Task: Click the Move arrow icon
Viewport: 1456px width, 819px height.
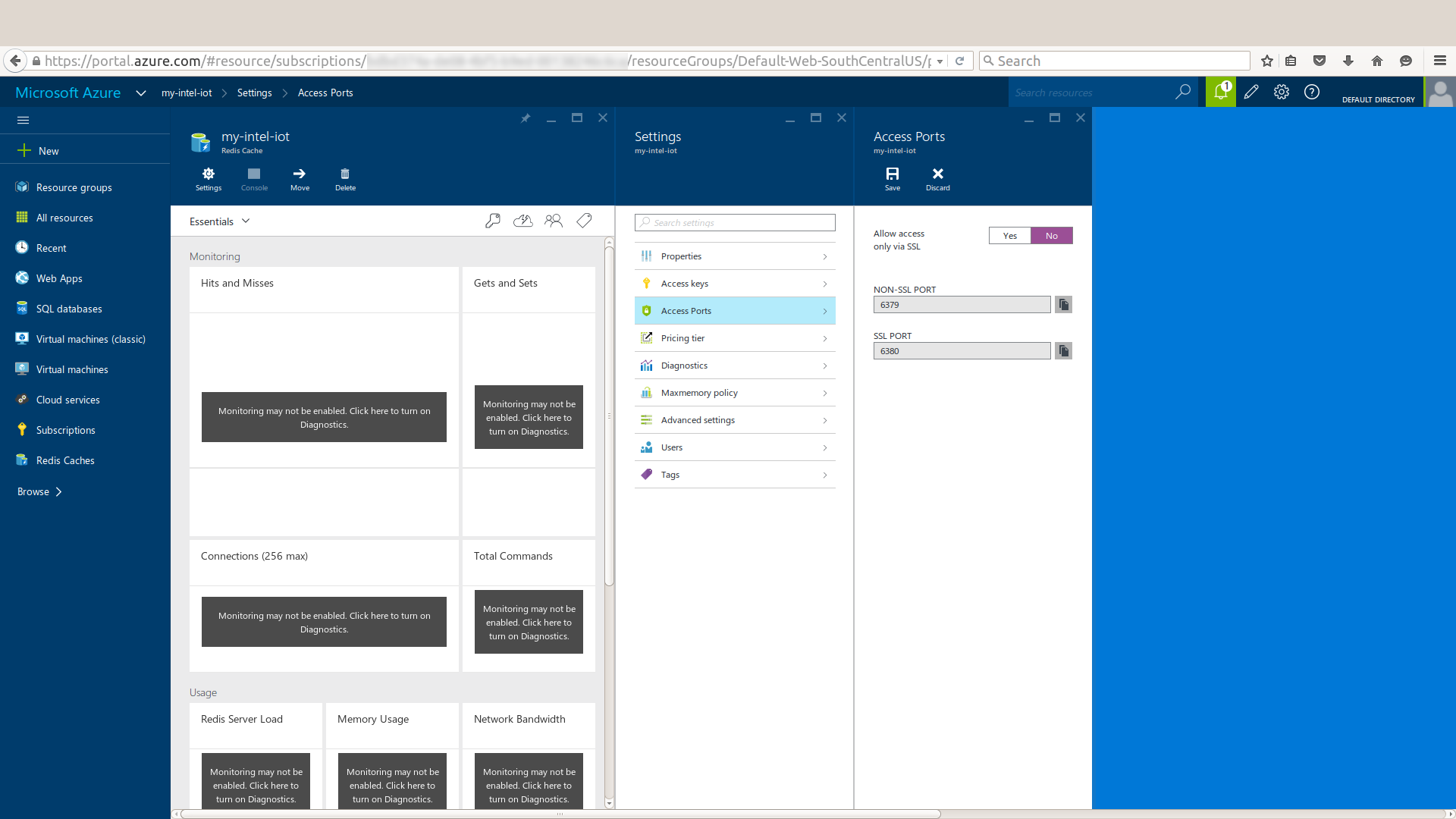Action: click(x=300, y=178)
